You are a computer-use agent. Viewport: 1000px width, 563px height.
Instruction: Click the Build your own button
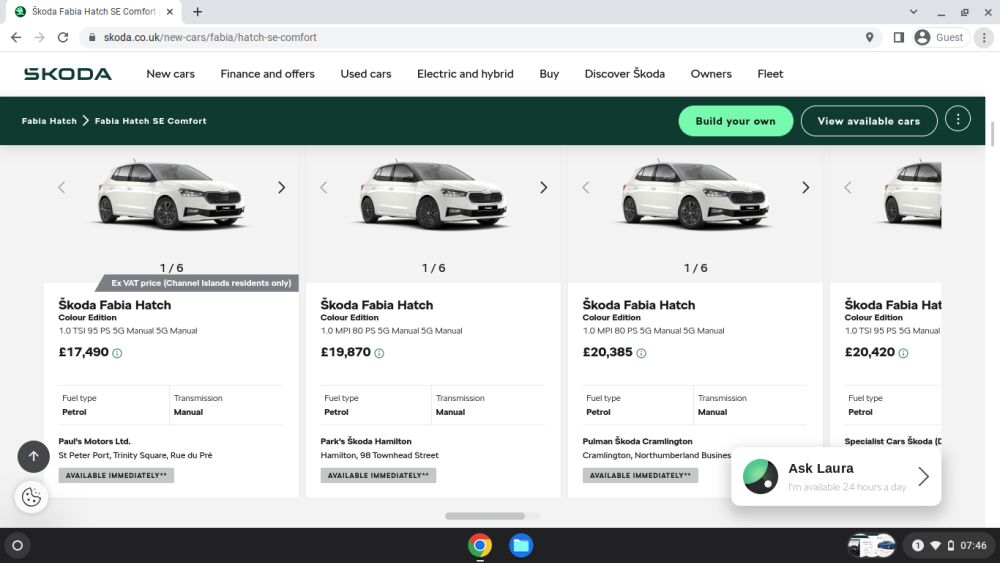pos(735,121)
